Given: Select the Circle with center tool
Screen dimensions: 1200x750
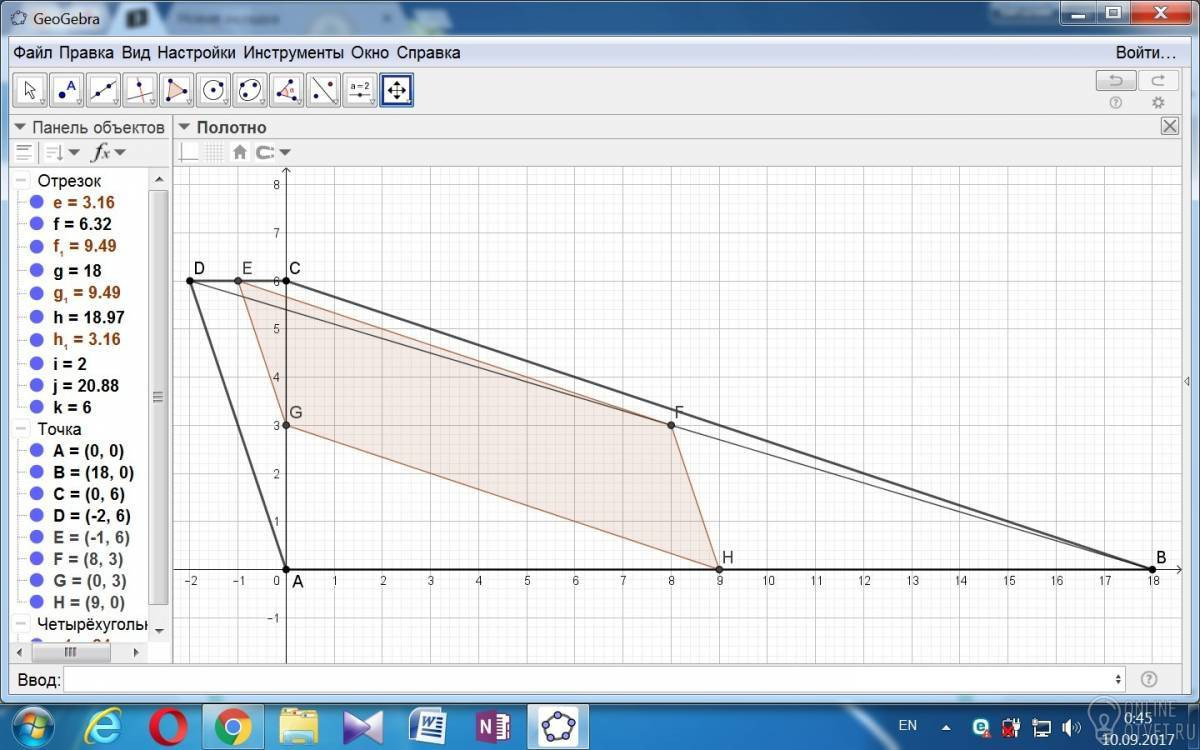Looking at the screenshot, I should tap(213, 90).
